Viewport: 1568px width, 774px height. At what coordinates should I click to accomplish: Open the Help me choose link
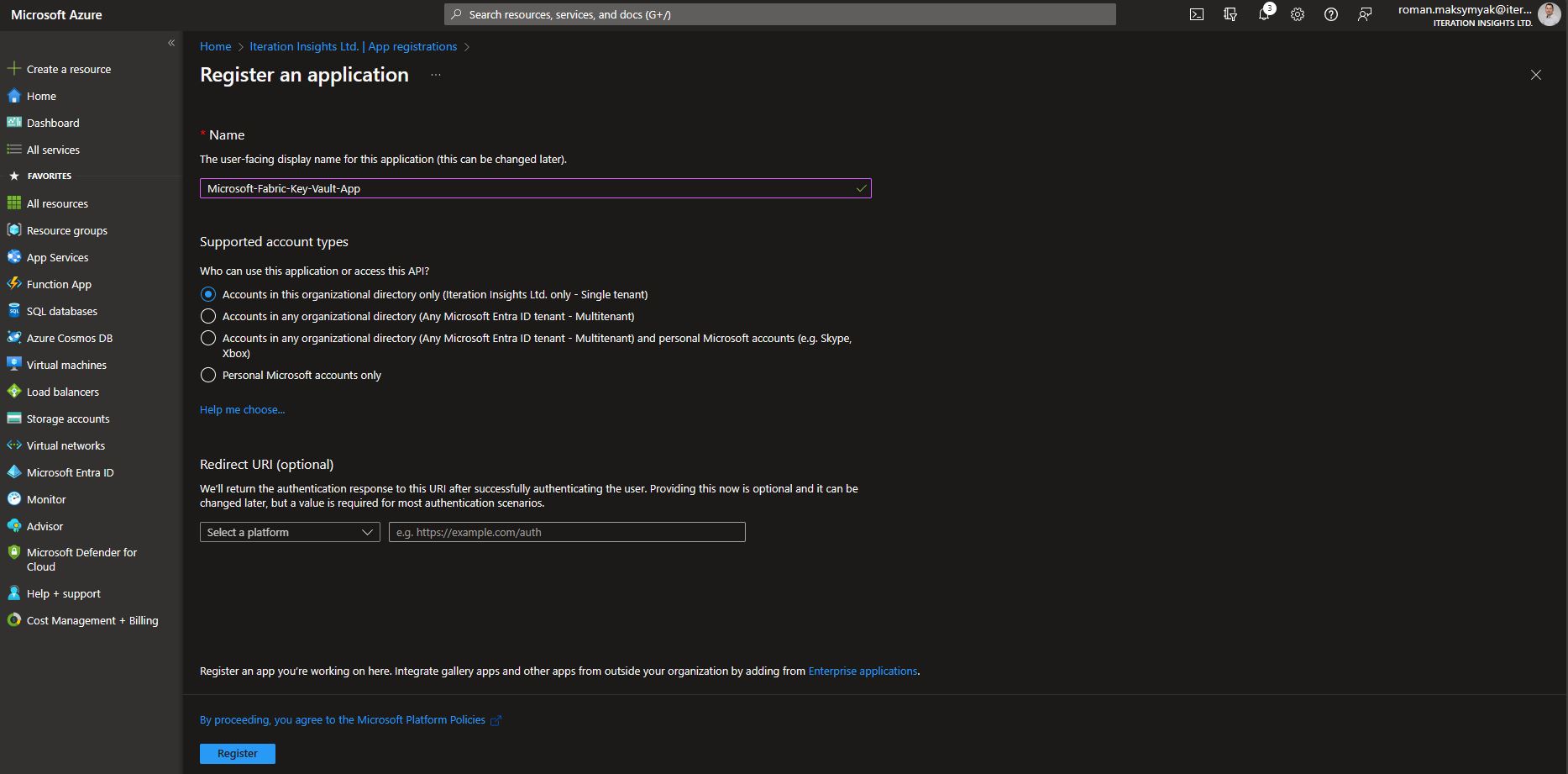(242, 409)
